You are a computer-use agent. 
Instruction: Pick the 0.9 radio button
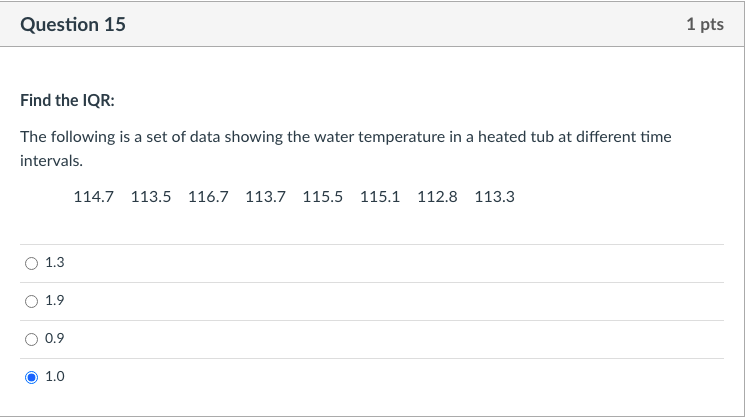pyautogui.click(x=32, y=339)
